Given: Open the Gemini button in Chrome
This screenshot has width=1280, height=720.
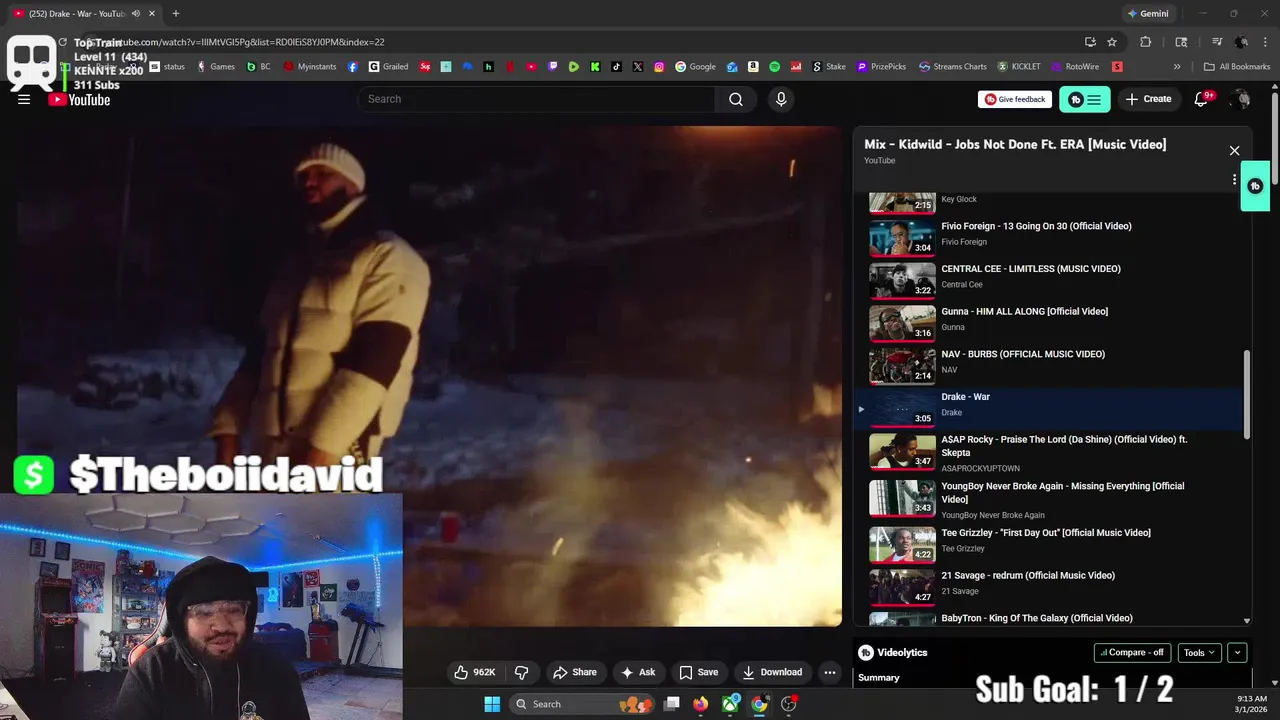Looking at the screenshot, I should pos(1148,13).
